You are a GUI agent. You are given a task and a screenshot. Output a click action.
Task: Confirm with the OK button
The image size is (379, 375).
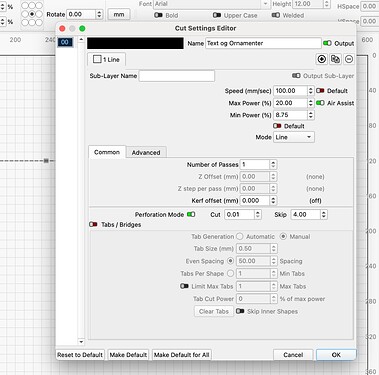336,355
